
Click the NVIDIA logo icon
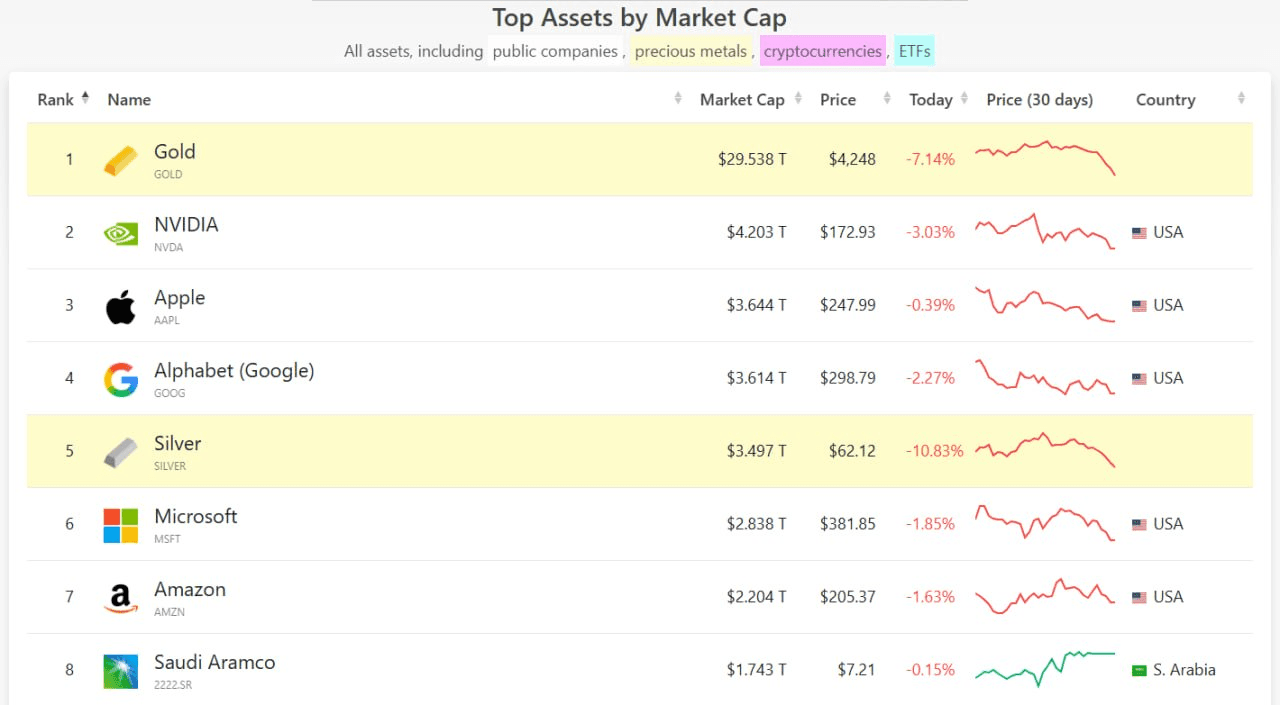click(121, 233)
